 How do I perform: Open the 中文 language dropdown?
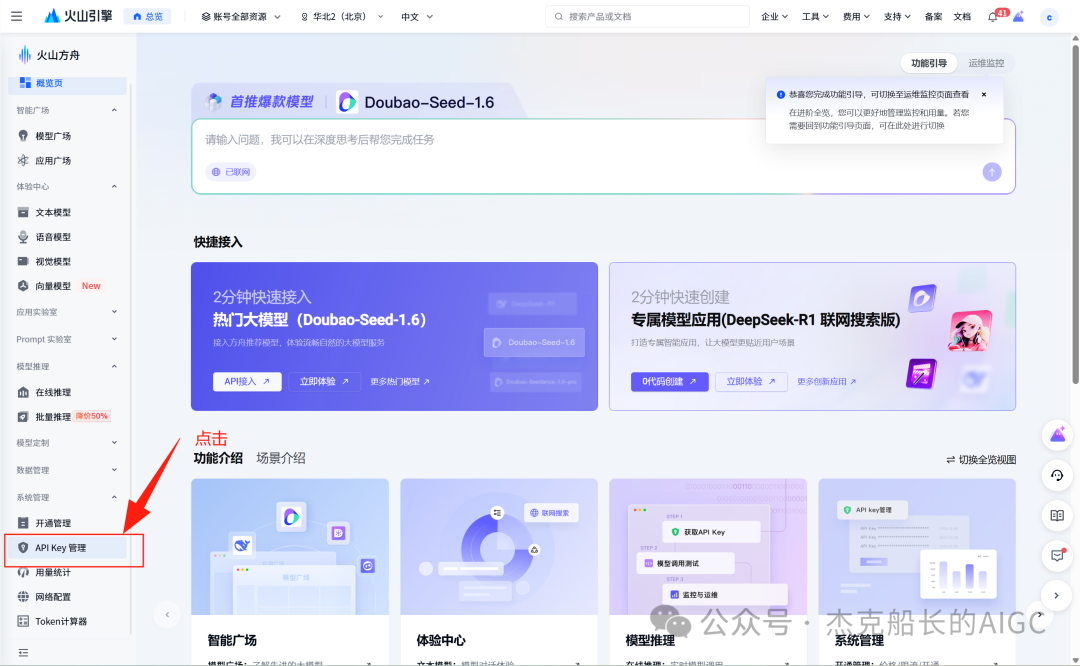pyautogui.click(x=417, y=17)
